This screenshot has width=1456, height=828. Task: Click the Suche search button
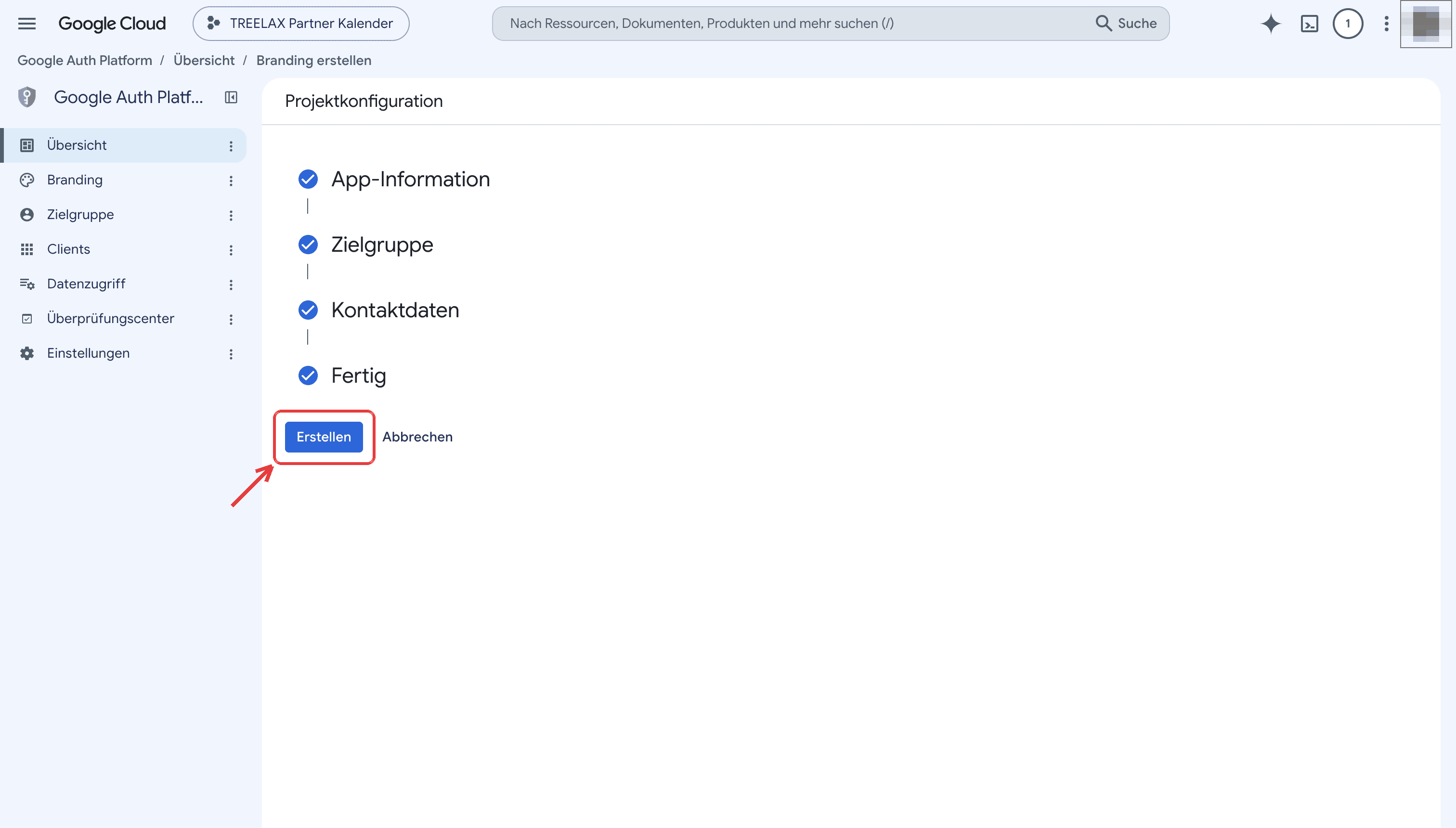coord(1126,23)
